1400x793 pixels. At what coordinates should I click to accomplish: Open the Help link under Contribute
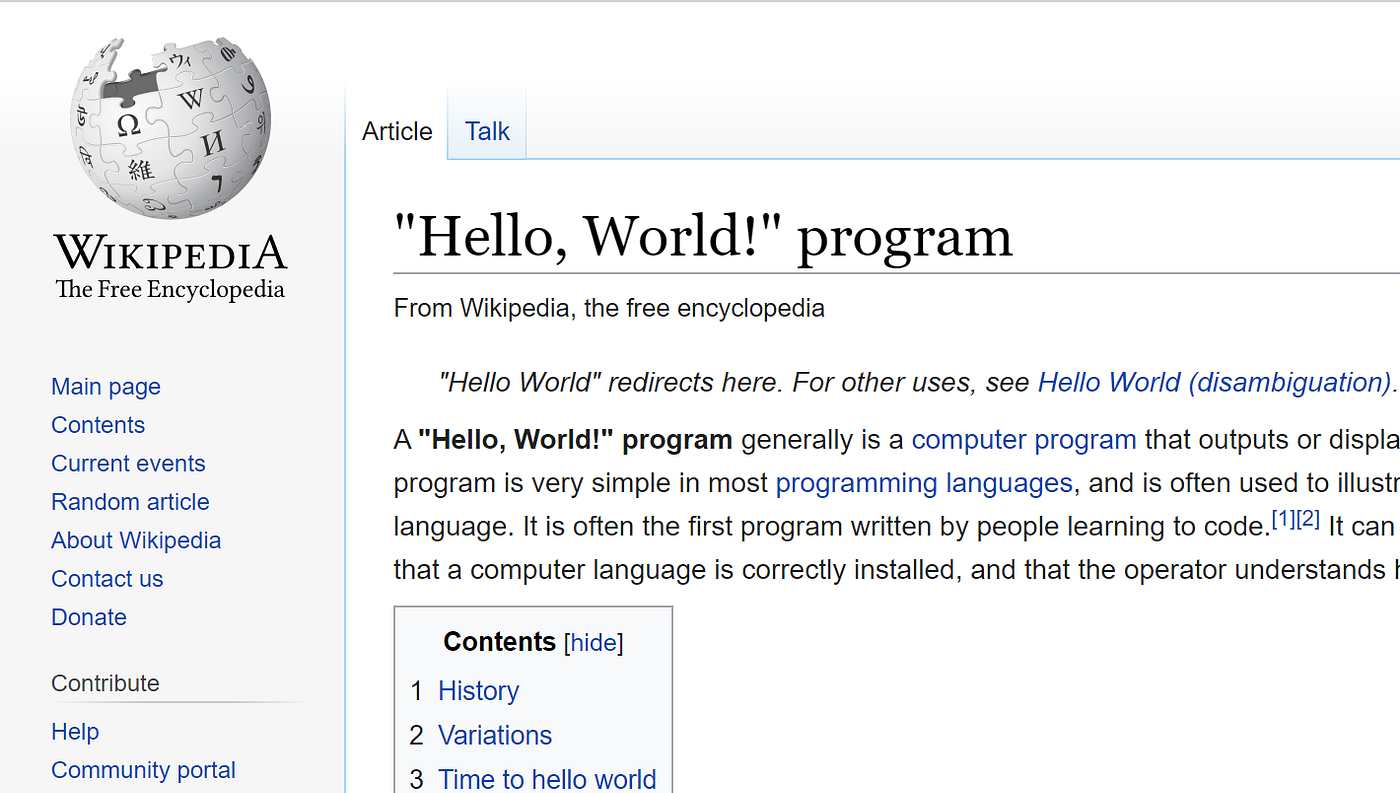tap(75, 732)
